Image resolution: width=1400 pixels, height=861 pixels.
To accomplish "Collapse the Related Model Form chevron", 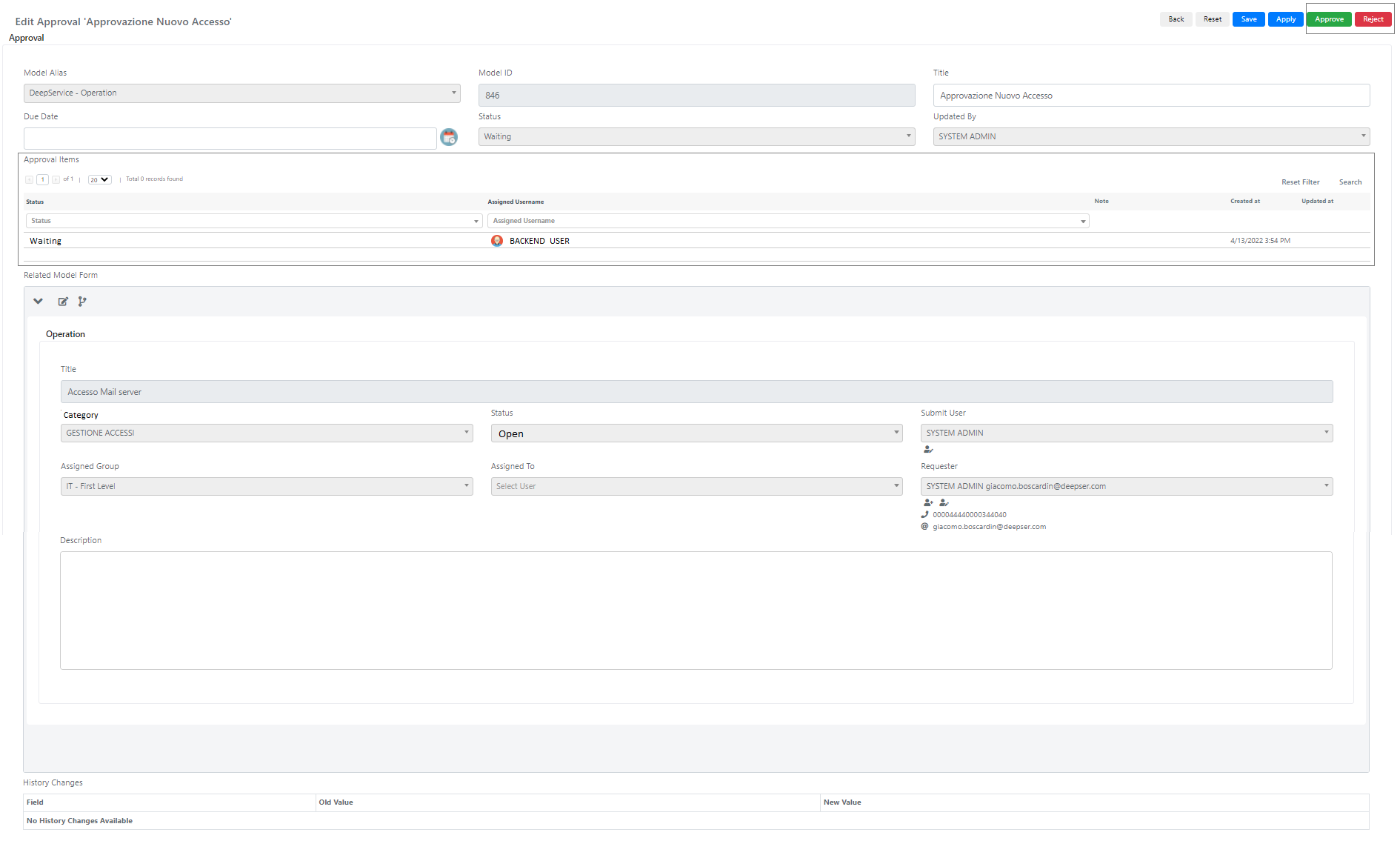I will (39, 302).
